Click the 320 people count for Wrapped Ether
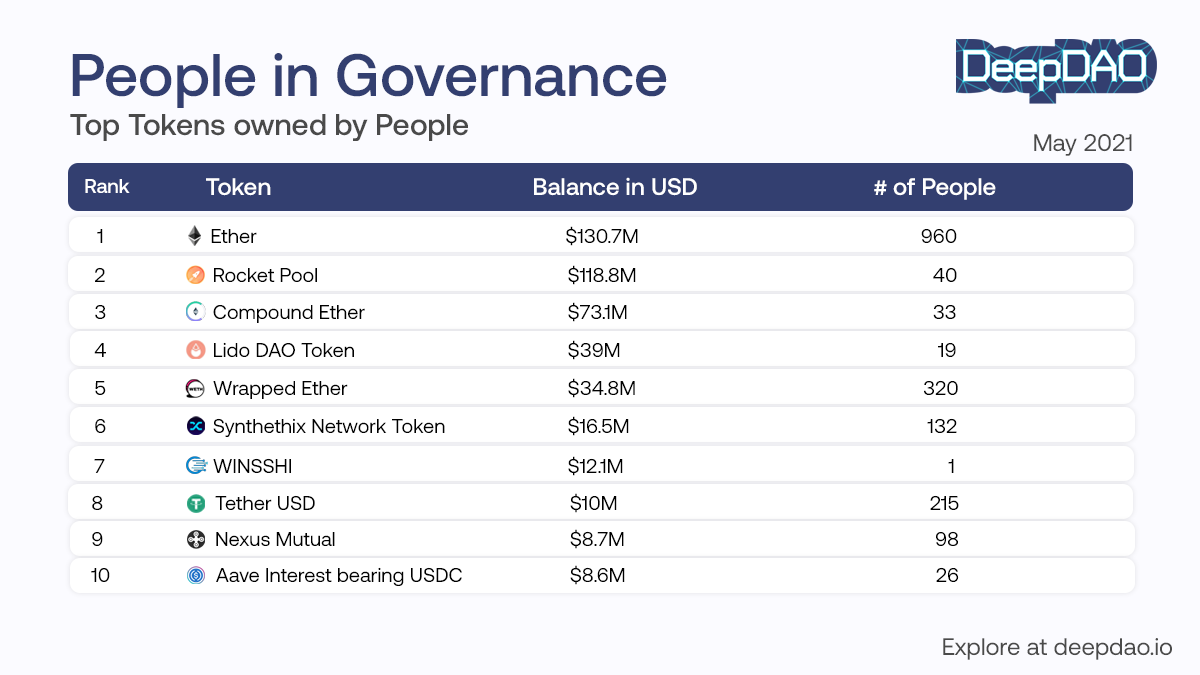The width and height of the screenshot is (1200, 675). point(940,388)
